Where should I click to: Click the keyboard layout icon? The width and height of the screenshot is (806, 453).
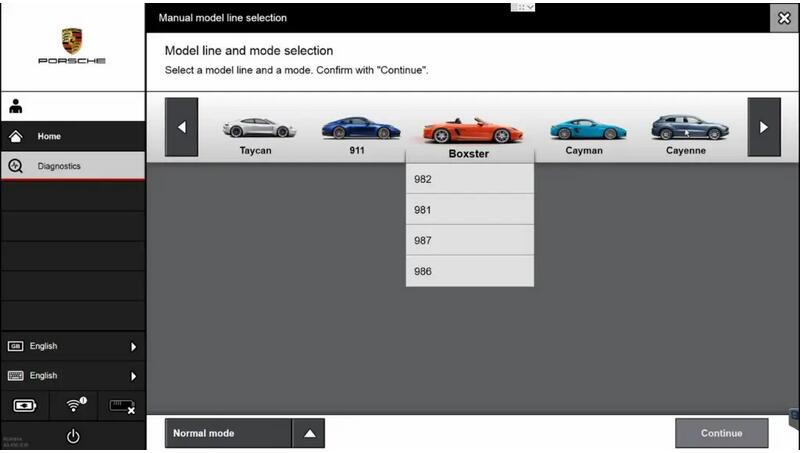click(x=15, y=376)
